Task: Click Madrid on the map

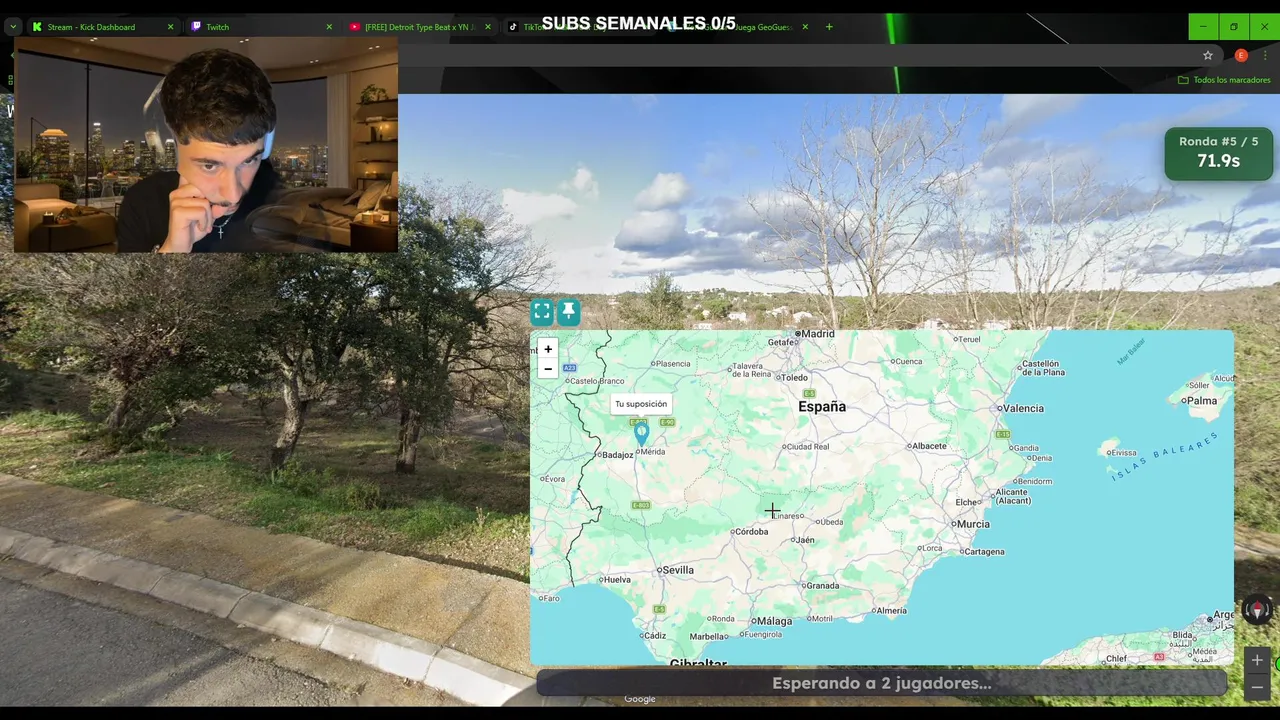Action: click(817, 334)
